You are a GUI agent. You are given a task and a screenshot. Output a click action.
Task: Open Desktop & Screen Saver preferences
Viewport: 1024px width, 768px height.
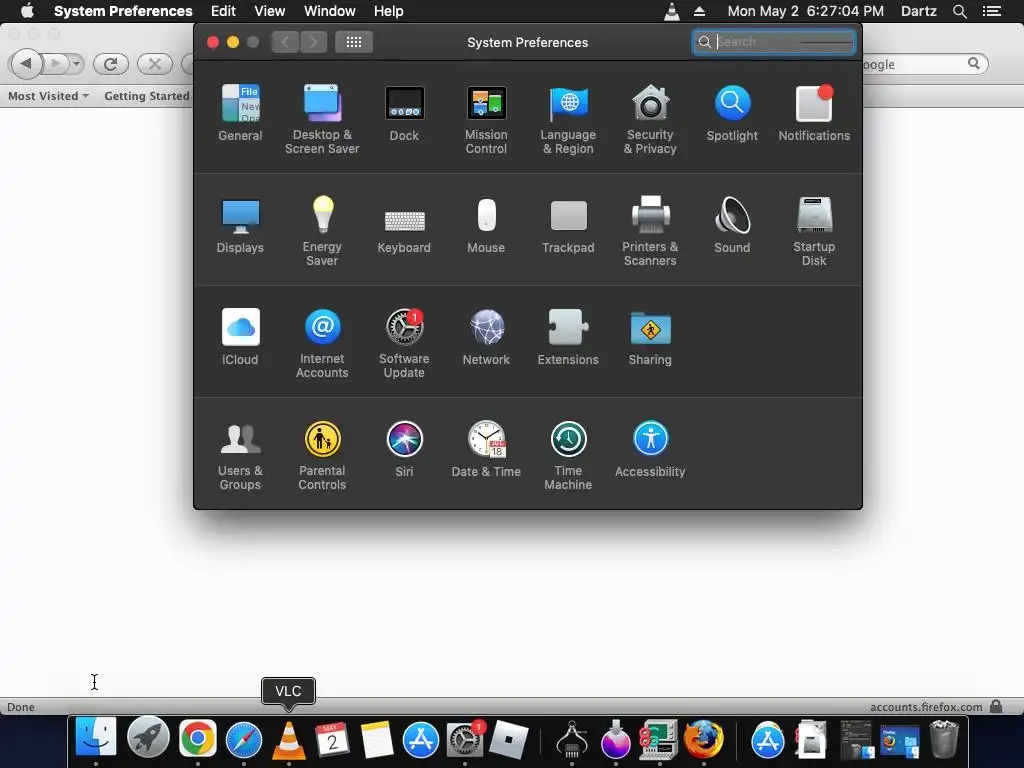click(322, 120)
